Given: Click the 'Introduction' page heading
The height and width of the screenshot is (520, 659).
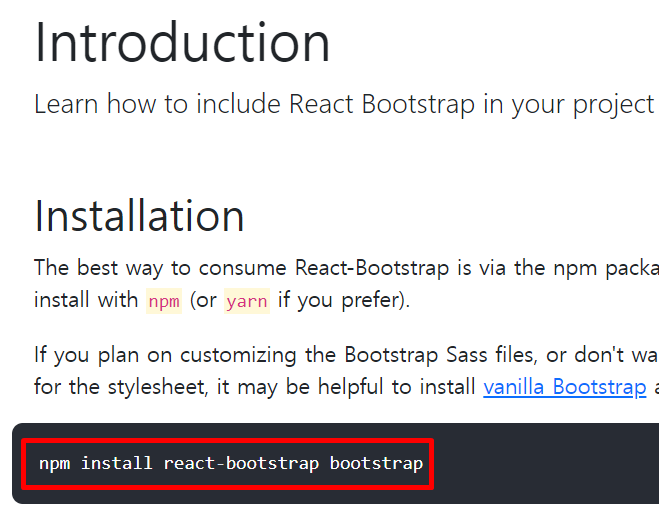Looking at the screenshot, I should click(182, 43).
